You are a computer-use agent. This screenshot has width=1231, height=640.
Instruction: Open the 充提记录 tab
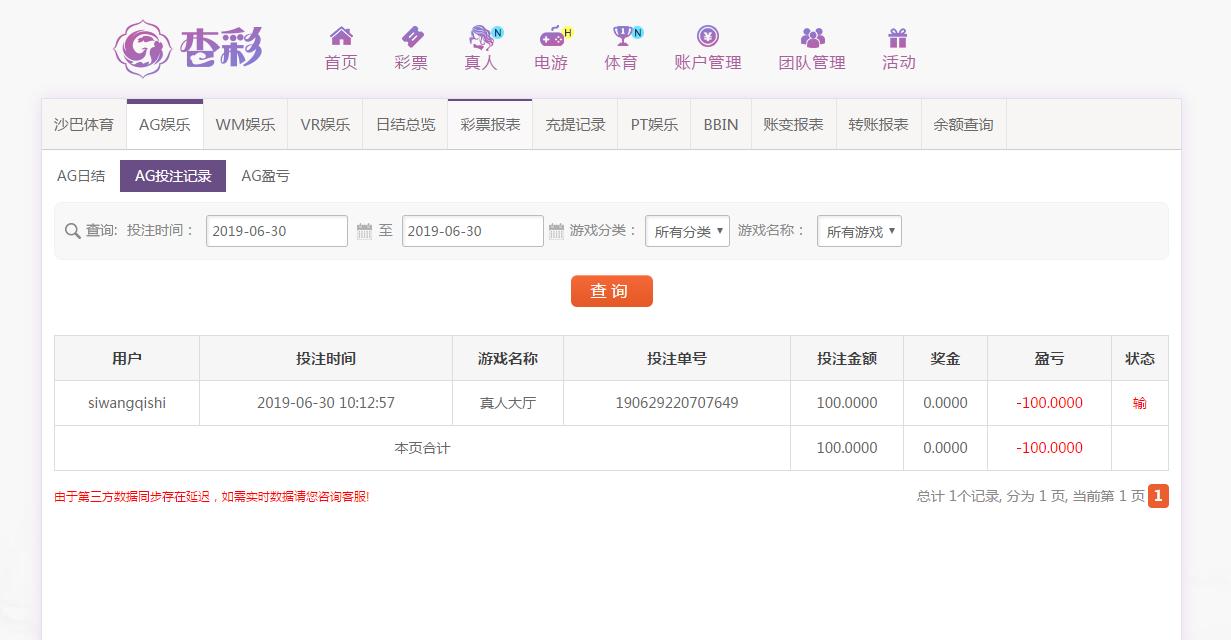(x=575, y=125)
